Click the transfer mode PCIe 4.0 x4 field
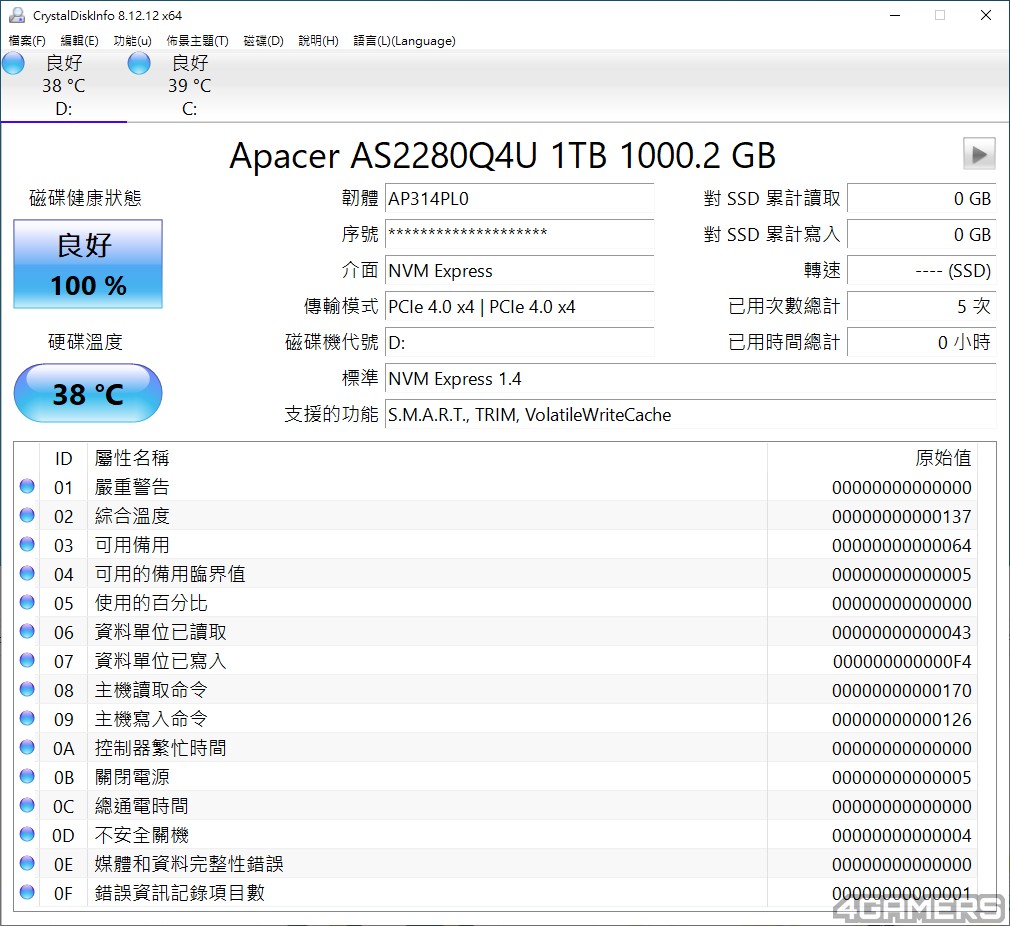Viewport: 1010px width, 926px height. (519, 307)
